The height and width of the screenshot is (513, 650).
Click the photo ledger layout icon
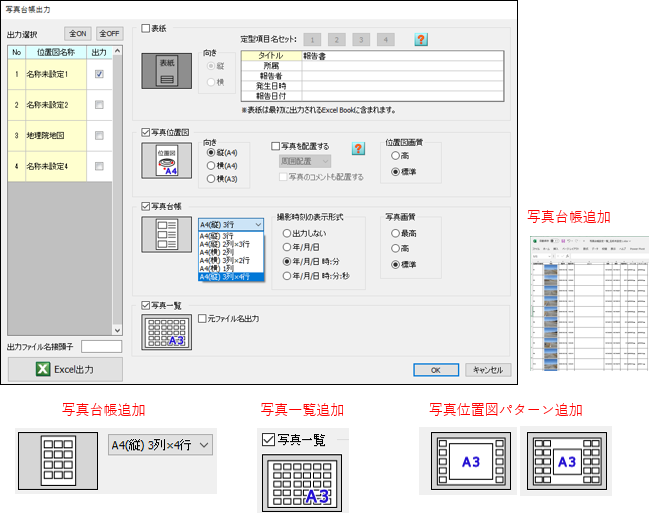(167, 235)
